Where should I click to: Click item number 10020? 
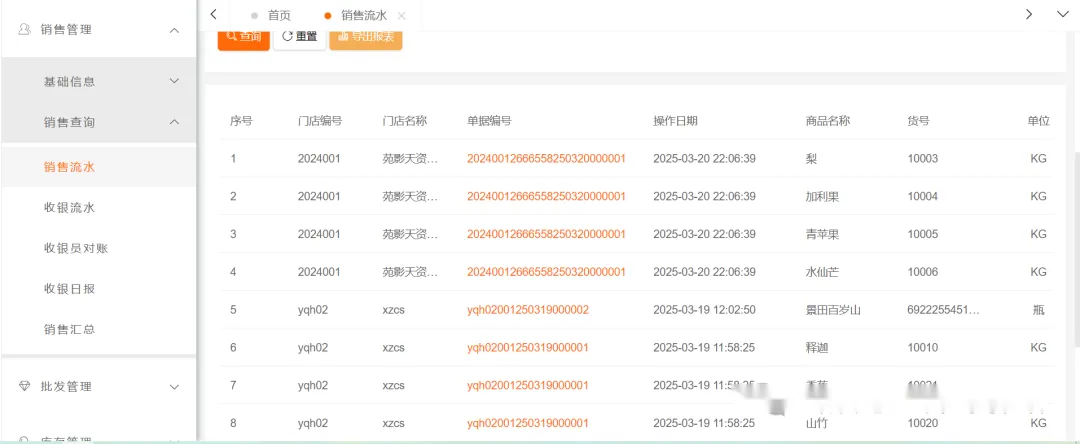[923, 423]
